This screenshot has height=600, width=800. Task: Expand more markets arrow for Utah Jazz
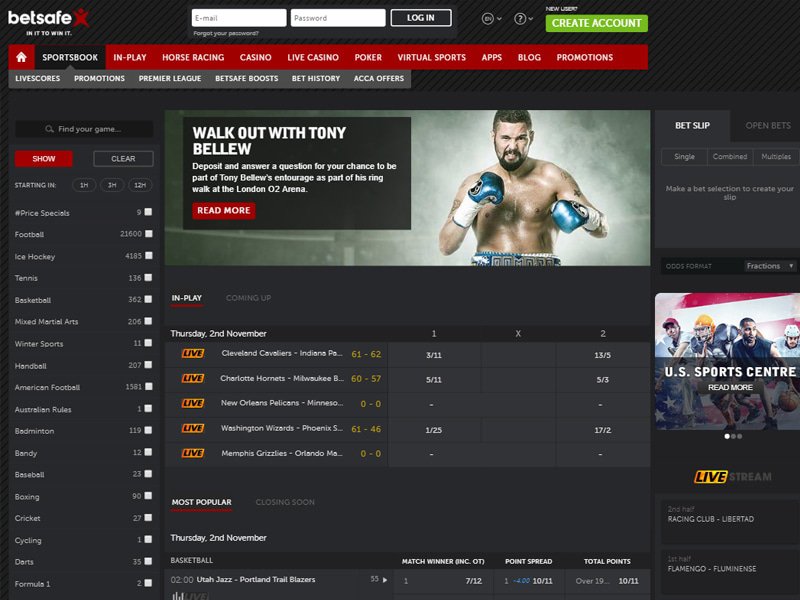point(385,580)
